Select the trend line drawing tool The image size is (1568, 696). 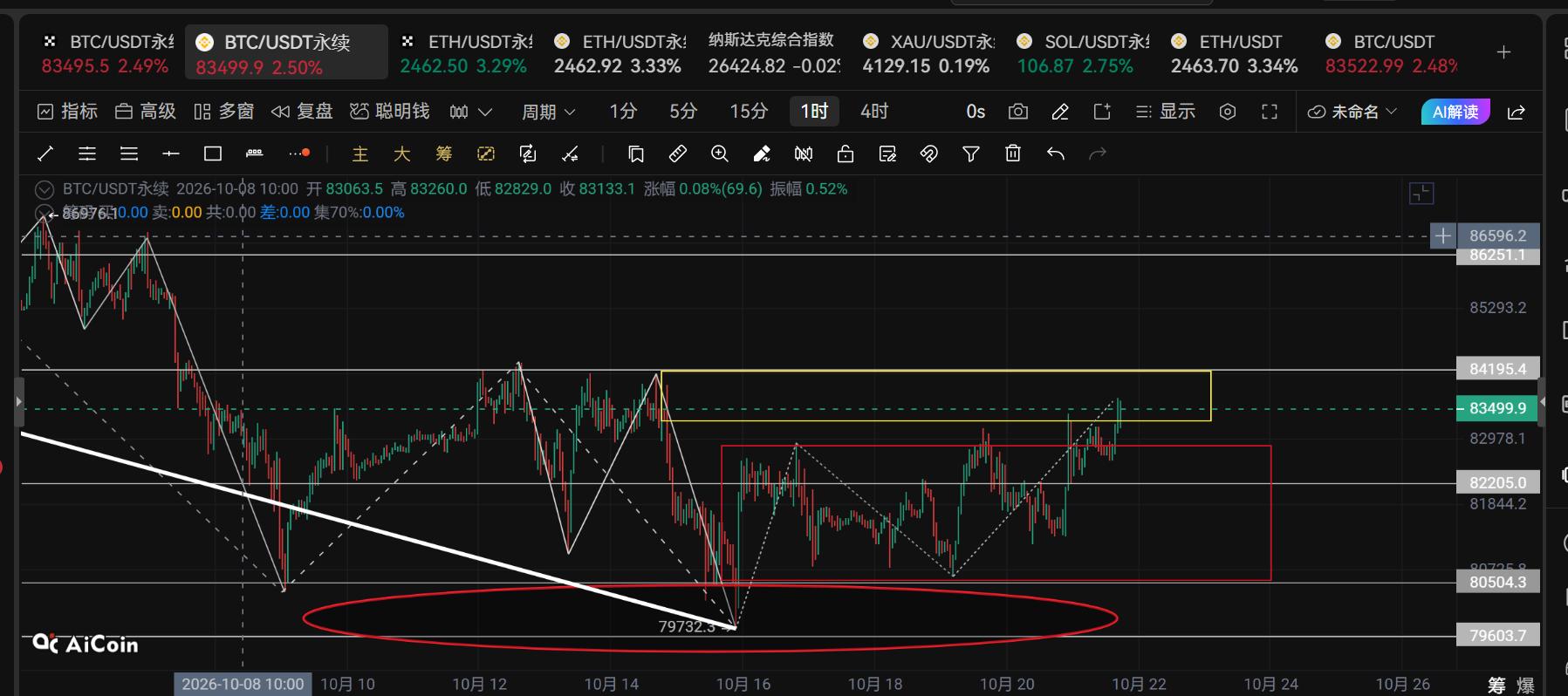click(x=46, y=154)
